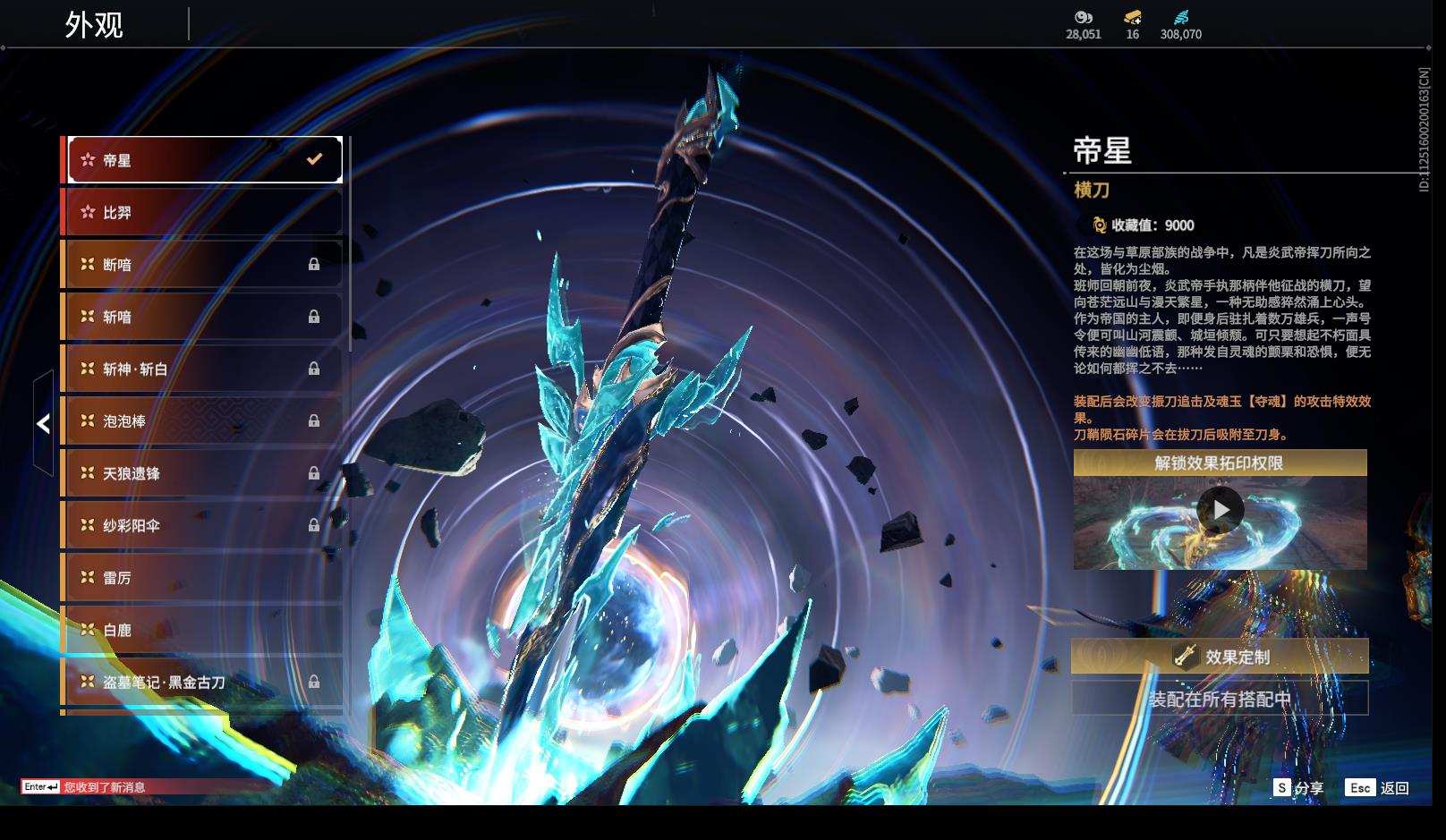This screenshot has width=1446, height=840.
Task: Click the 收藏值: 9000 text
Action: point(1153,225)
